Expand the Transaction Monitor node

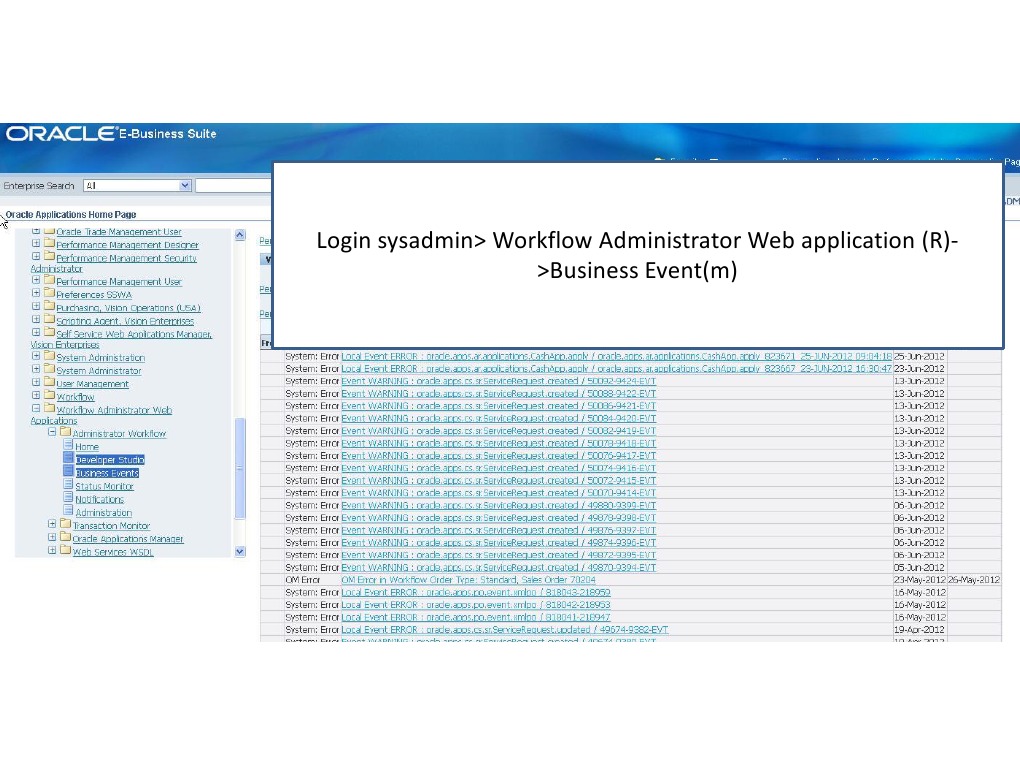(52, 524)
